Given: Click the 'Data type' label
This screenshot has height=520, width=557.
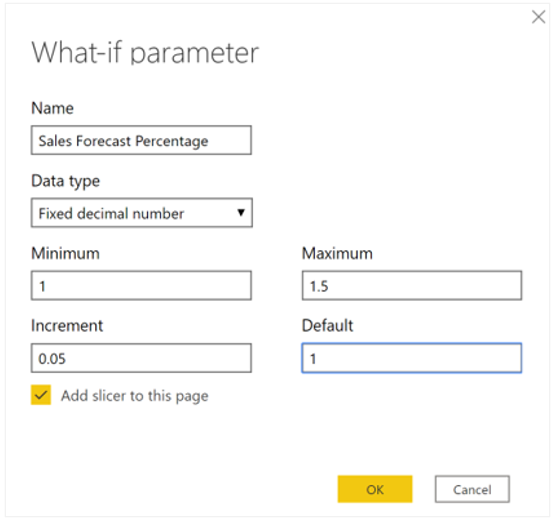Looking at the screenshot, I should (66, 182).
